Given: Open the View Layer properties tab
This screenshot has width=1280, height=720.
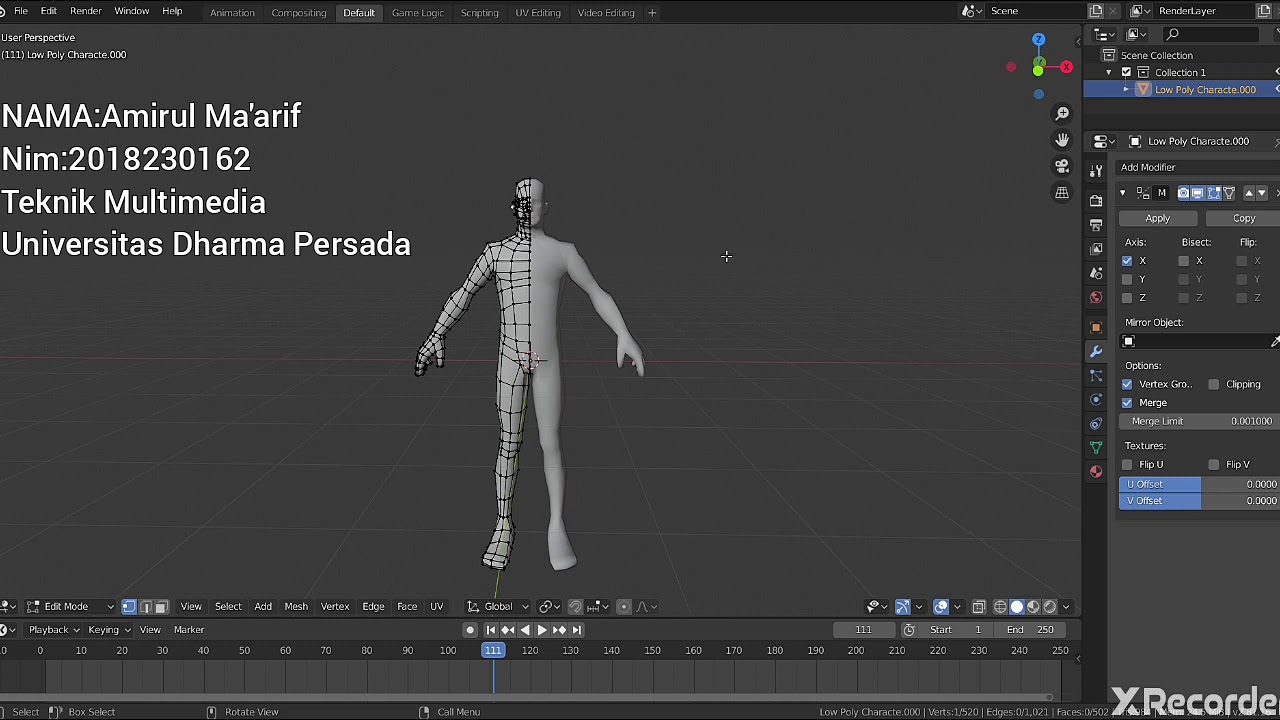Looking at the screenshot, I should 1096,249.
